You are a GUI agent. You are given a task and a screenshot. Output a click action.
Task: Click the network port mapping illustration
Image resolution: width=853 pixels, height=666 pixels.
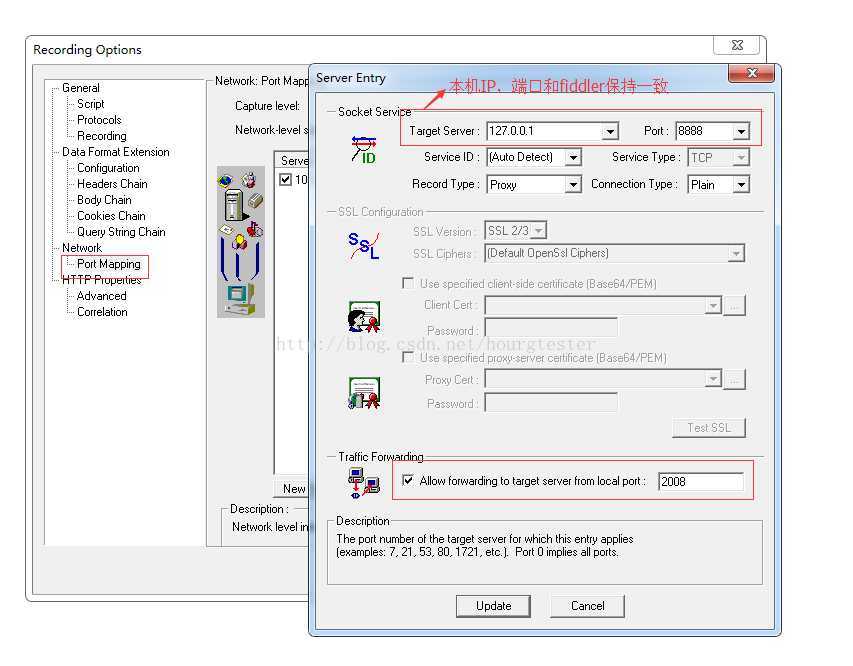(241, 242)
